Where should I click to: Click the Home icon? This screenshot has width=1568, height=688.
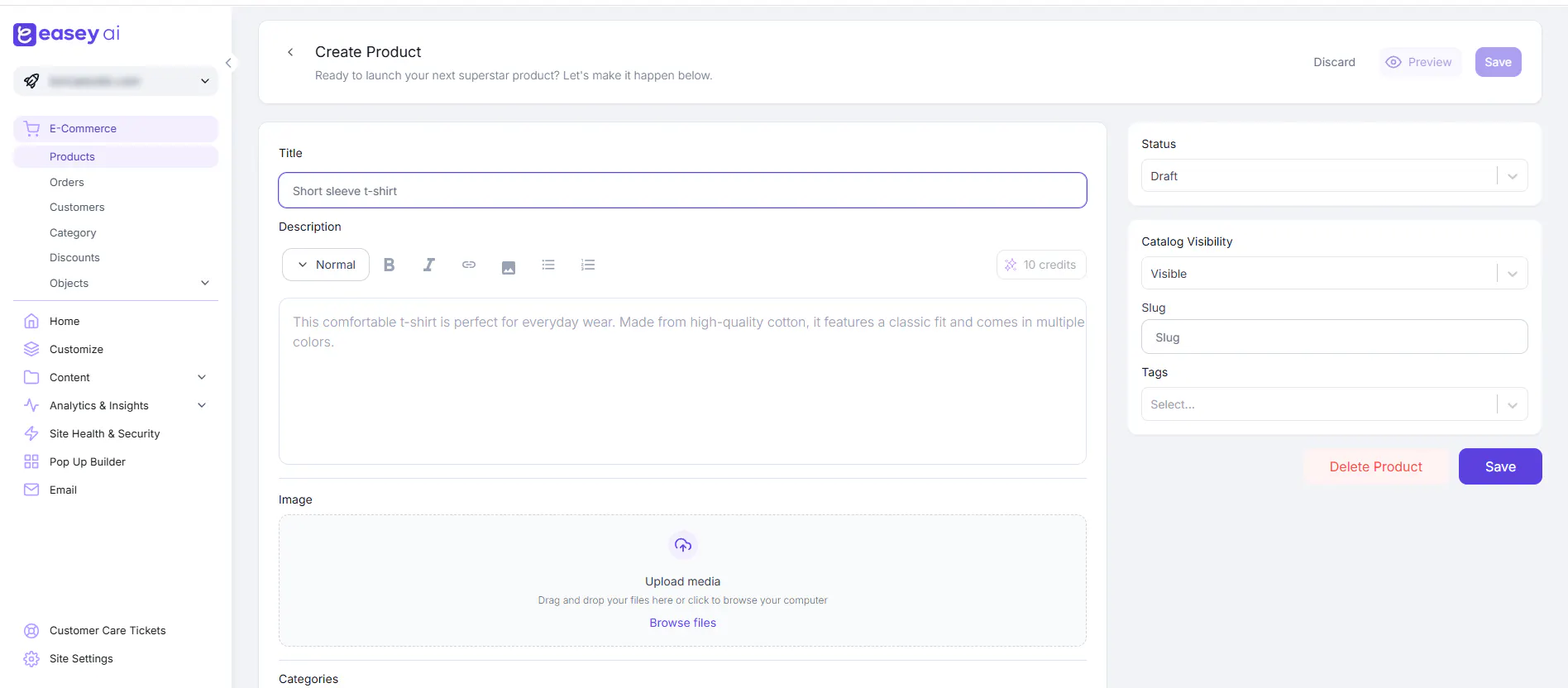(31, 321)
